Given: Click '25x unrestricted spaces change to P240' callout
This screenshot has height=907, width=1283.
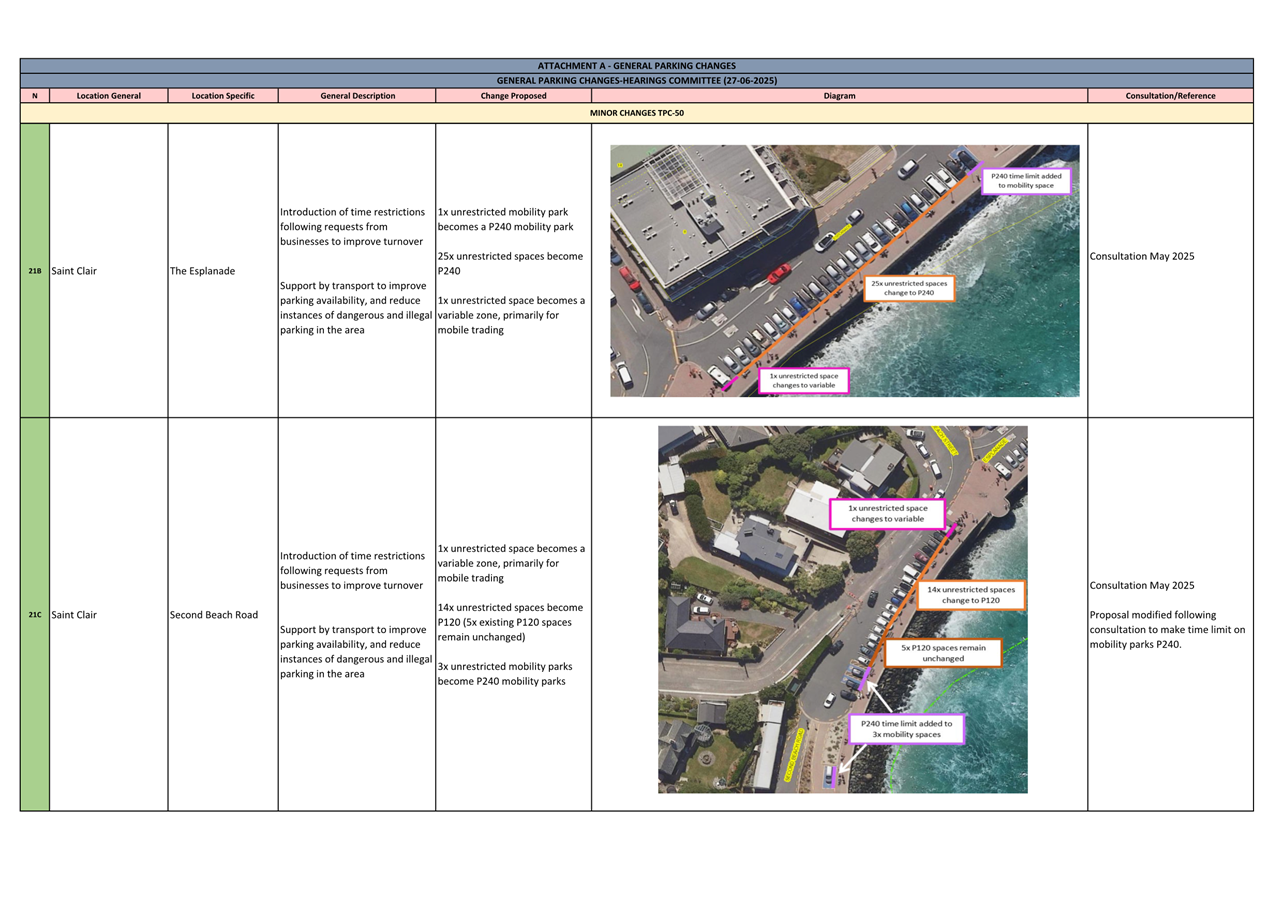Looking at the screenshot, I should (909, 288).
